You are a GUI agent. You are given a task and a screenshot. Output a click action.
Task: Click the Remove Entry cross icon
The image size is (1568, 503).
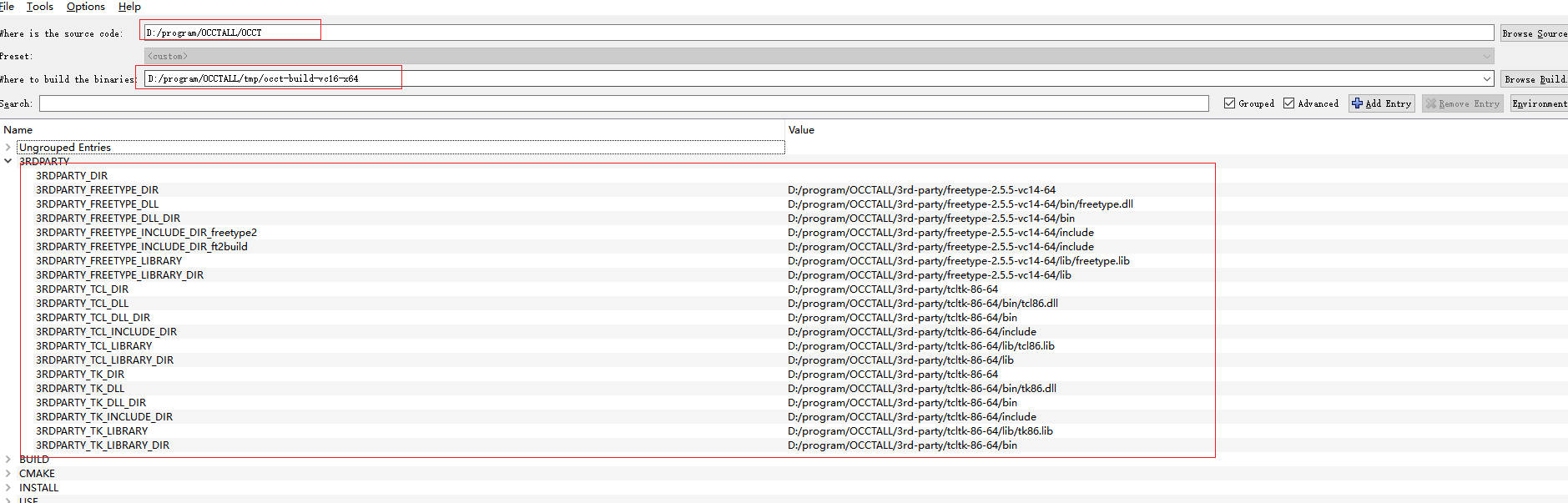(x=1431, y=103)
